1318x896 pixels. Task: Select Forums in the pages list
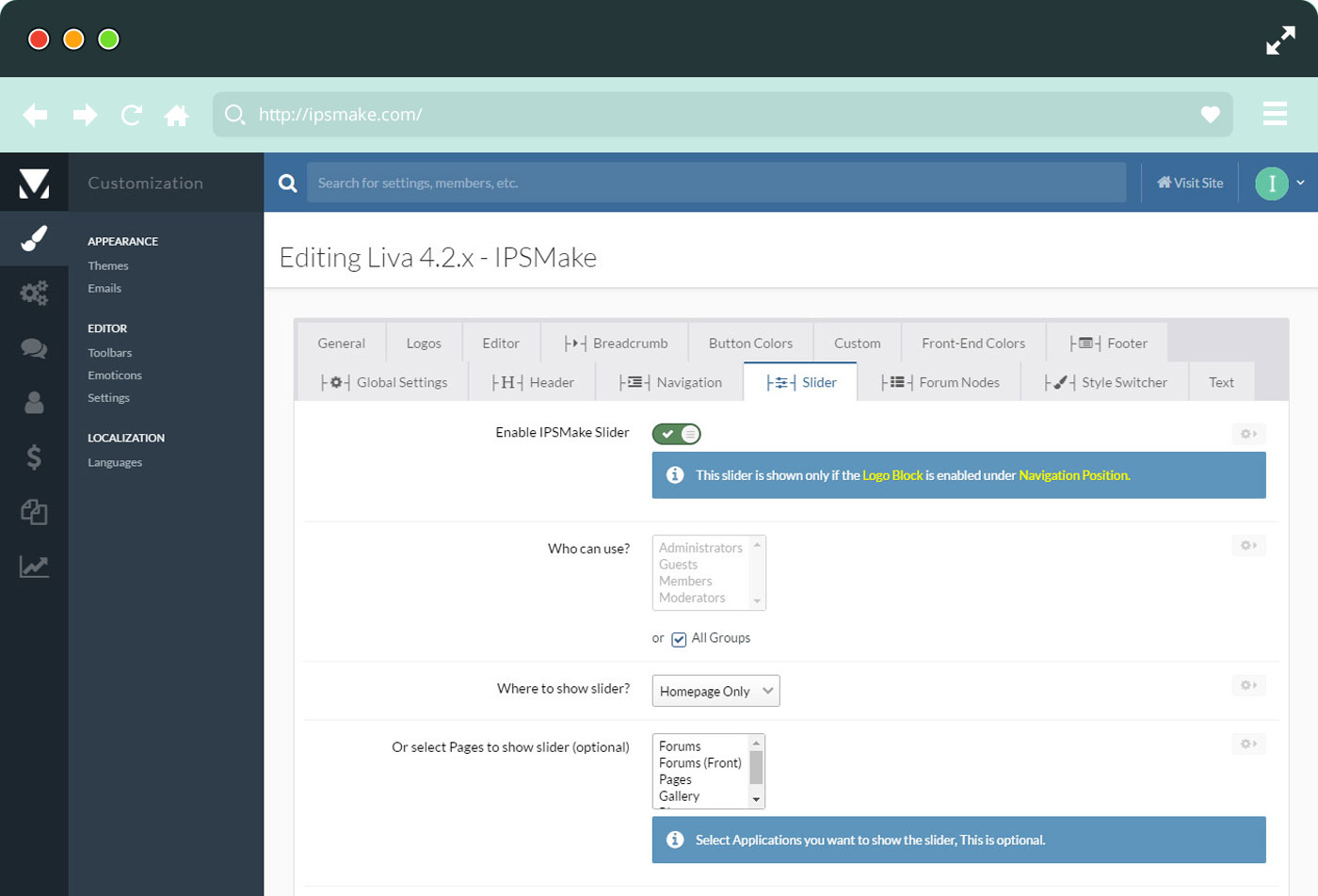tap(680, 746)
